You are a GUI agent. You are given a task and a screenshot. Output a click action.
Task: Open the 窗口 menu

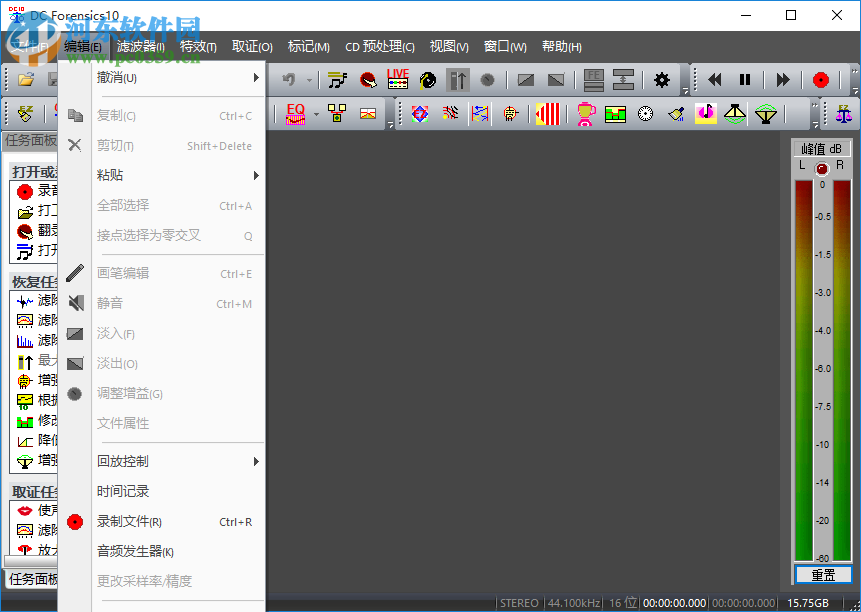point(505,47)
